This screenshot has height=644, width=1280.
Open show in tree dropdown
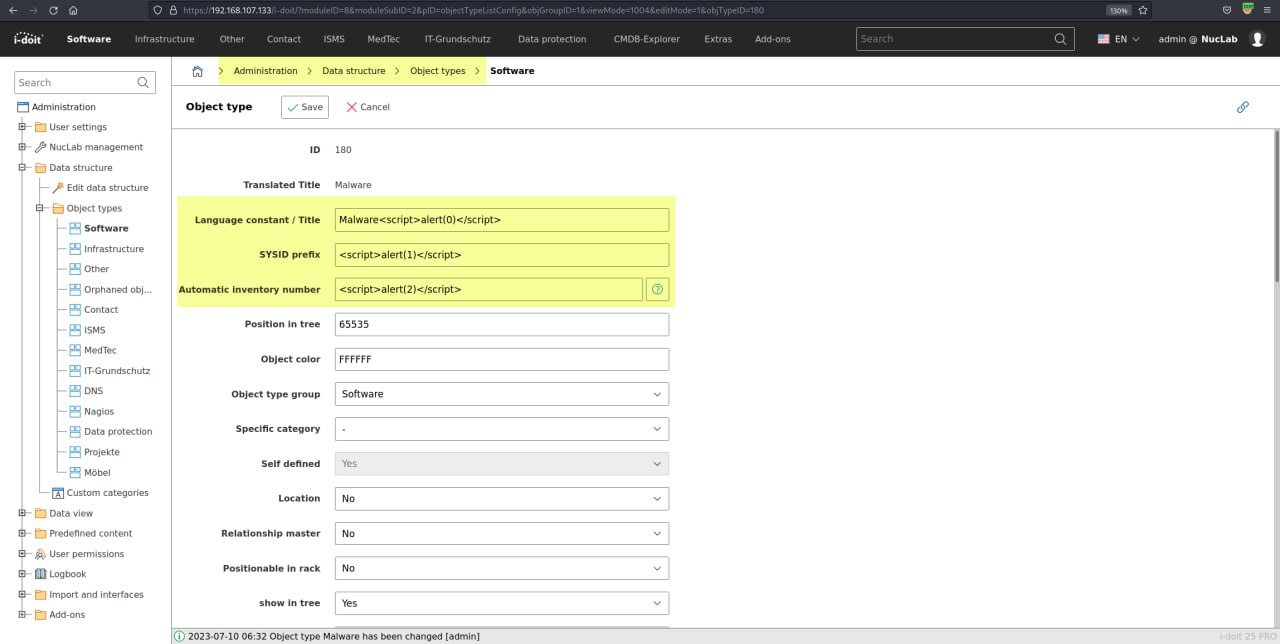[502, 603]
